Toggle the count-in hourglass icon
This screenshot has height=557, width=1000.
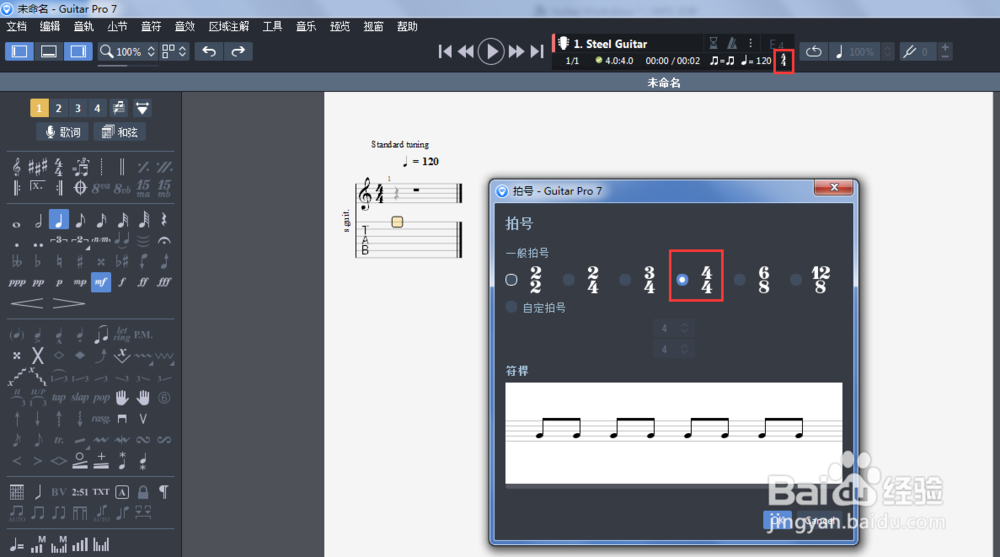tap(714, 43)
